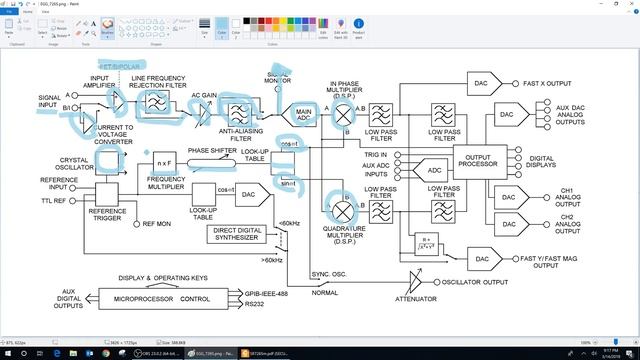Click the Select rectangle tool
640x360 pixels.
pyautogui.click(x=42, y=24)
